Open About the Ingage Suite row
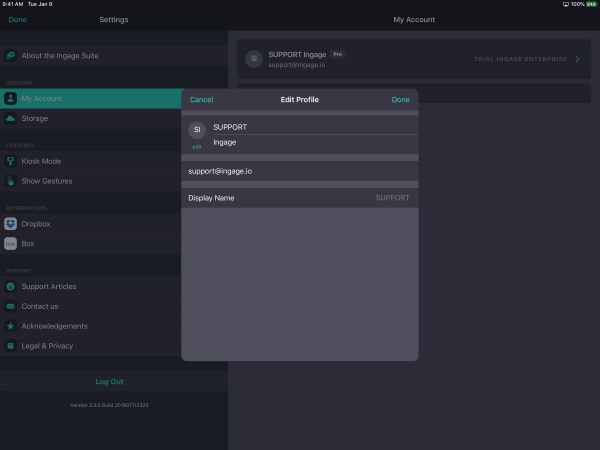The image size is (600, 450). pos(114,56)
